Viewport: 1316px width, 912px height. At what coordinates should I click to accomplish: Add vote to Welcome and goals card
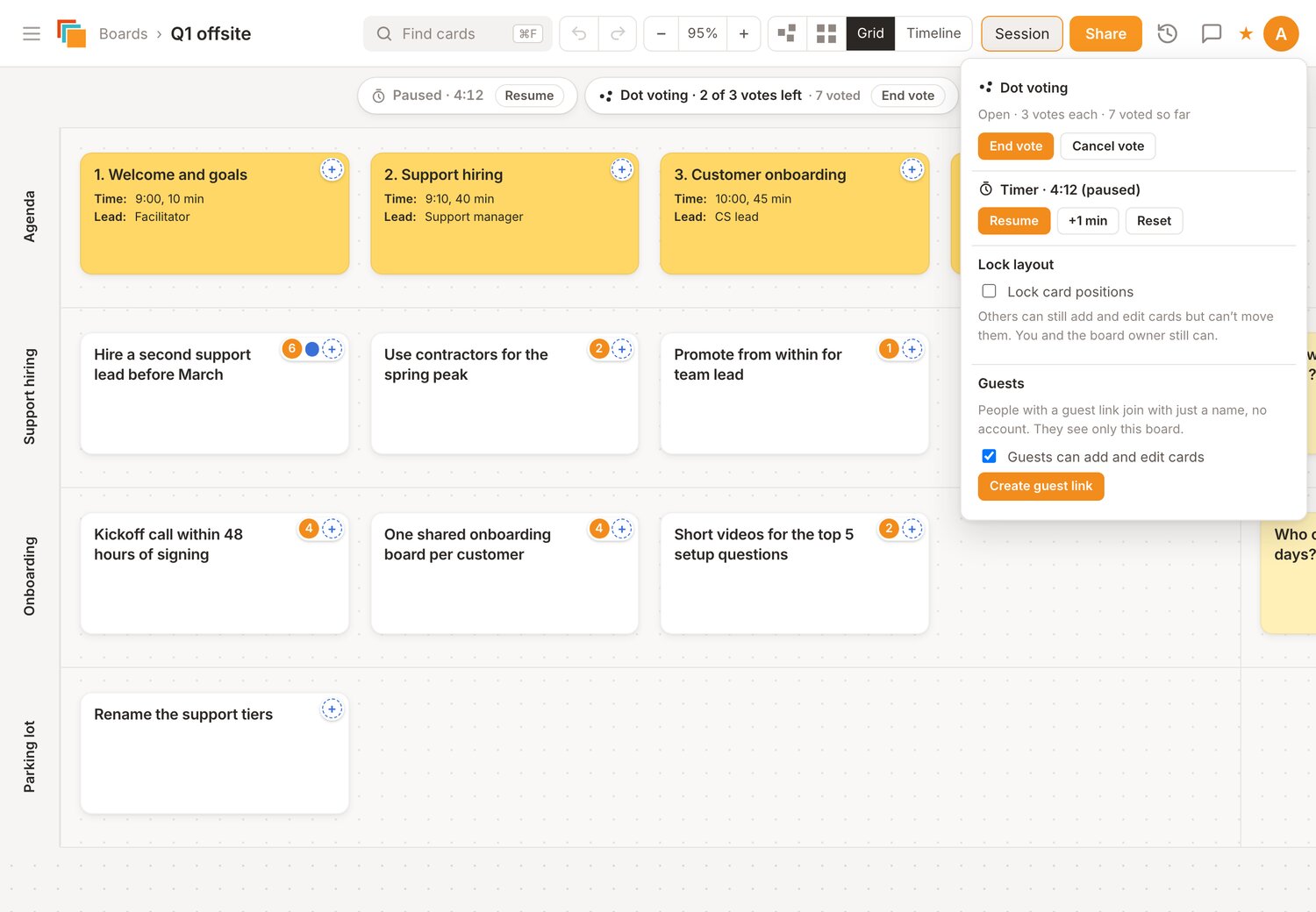click(x=332, y=169)
